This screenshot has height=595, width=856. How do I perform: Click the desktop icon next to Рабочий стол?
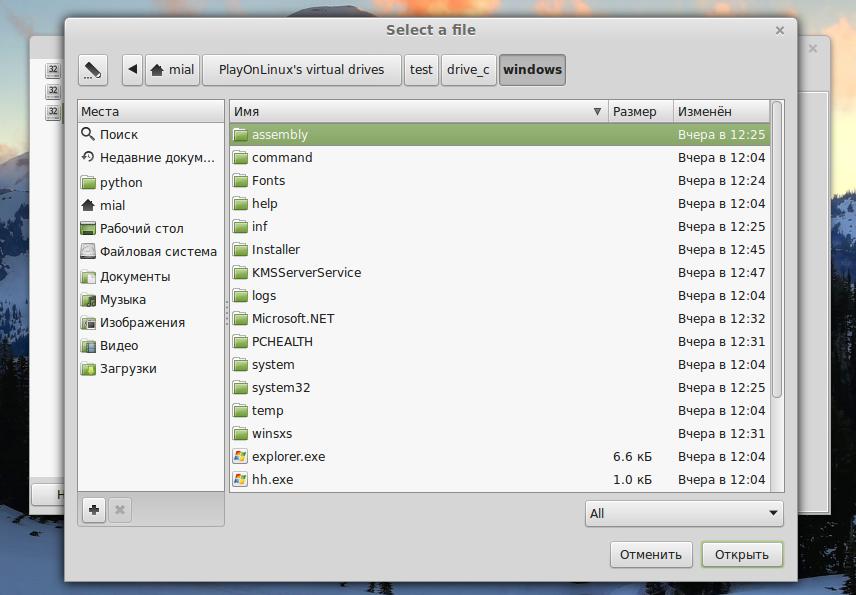coord(88,228)
